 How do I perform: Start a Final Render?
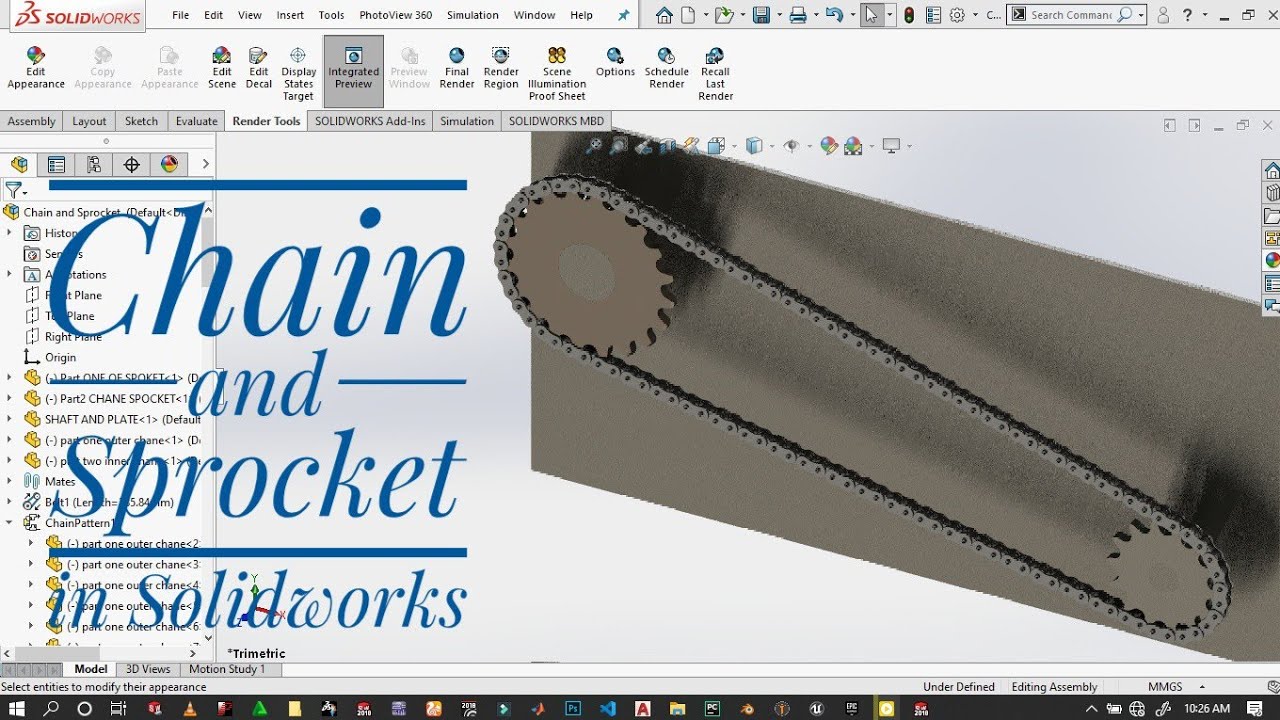(x=457, y=69)
